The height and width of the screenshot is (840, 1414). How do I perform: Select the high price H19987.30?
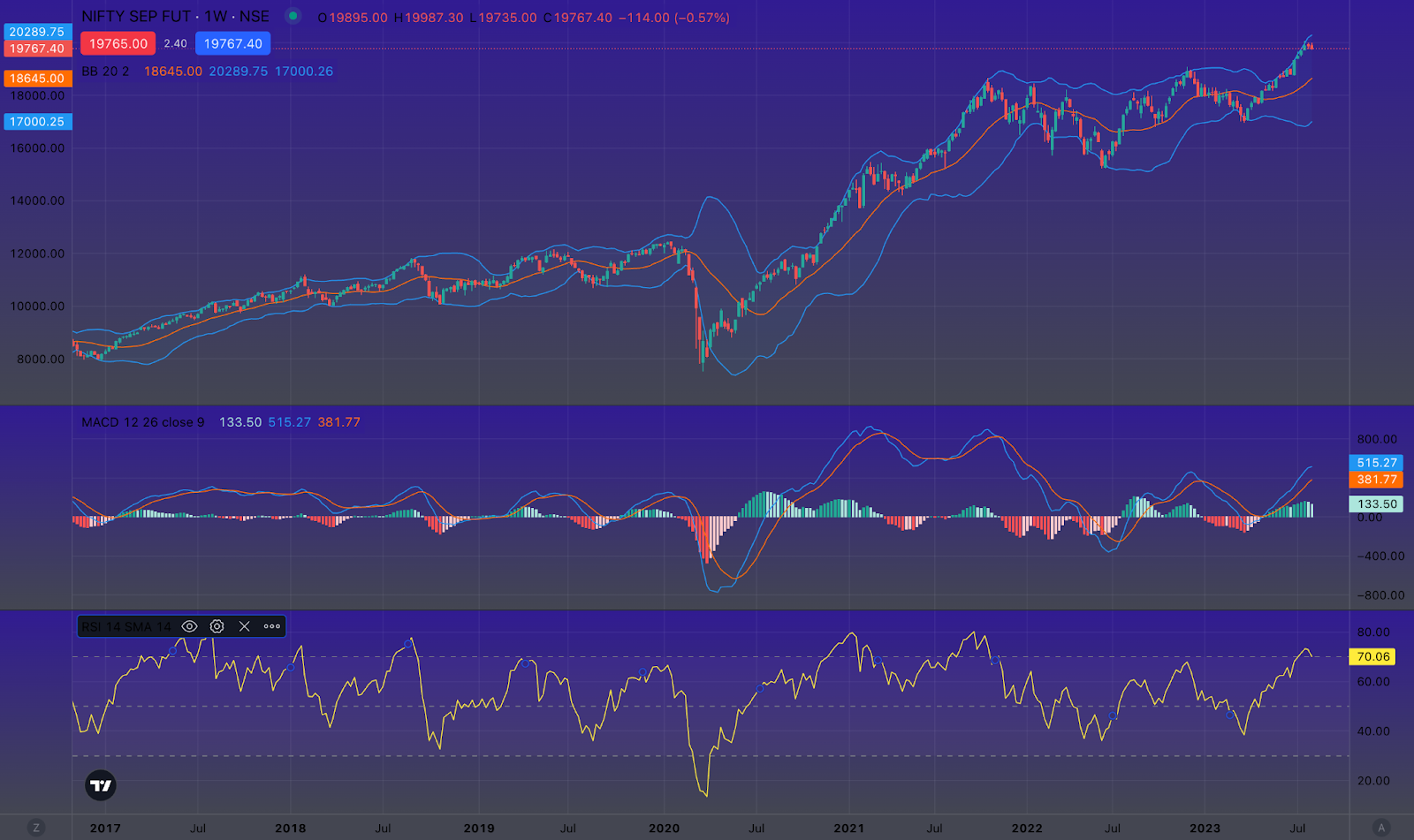429,18
